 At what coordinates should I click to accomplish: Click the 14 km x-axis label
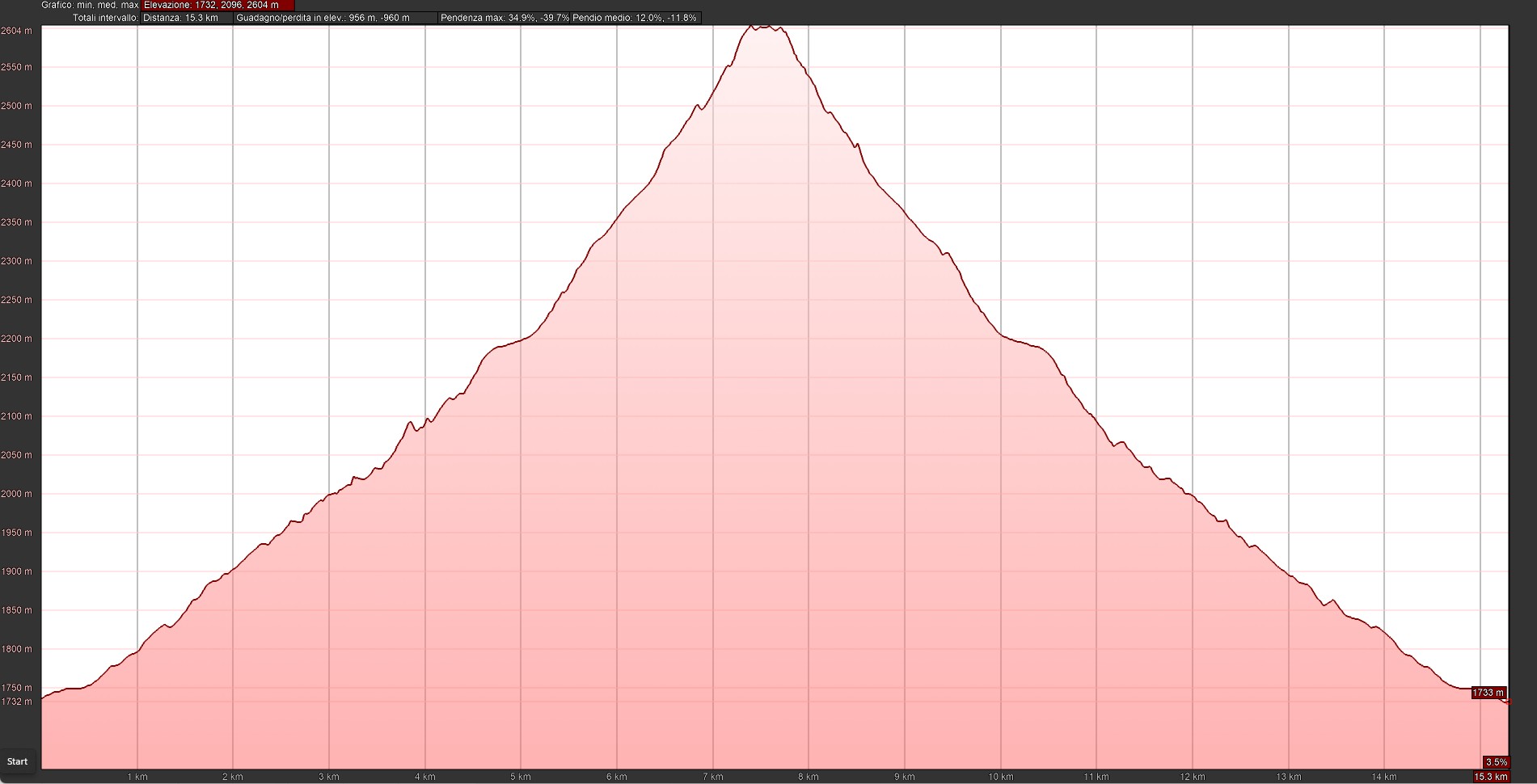tap(1383, 777)
